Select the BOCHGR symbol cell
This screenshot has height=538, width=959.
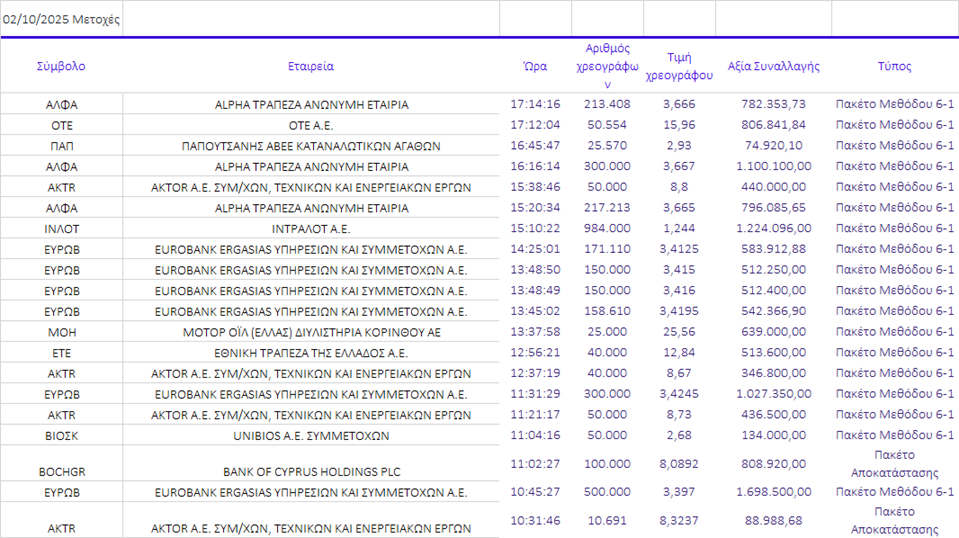62,472
